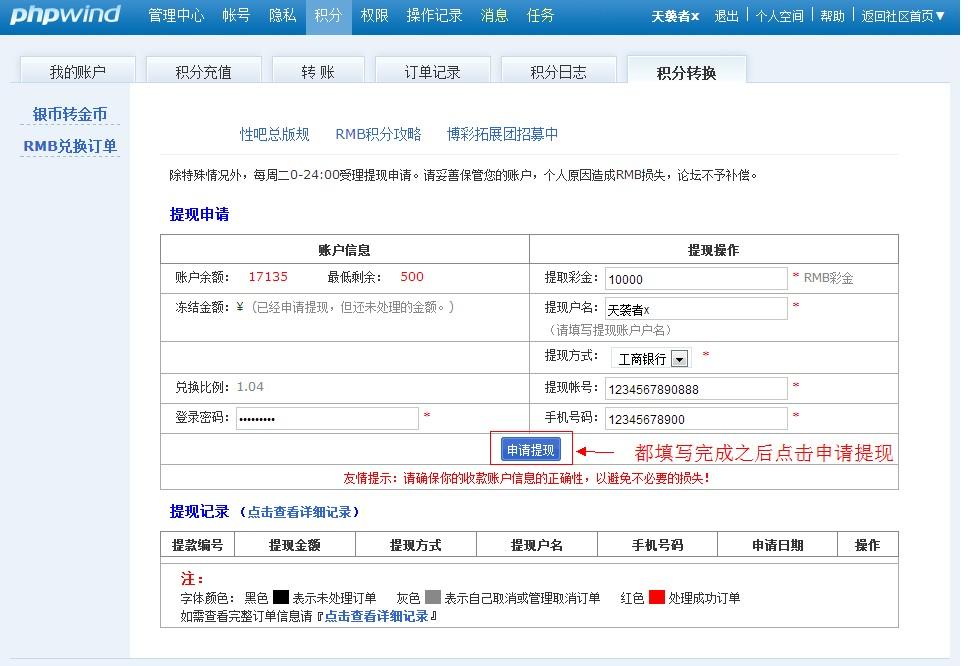Viewport: 968px width, 666px height.
Task: Open the RMB兑换订单 sidebar link
Action: pyautogui.click(x=70, y=146)
